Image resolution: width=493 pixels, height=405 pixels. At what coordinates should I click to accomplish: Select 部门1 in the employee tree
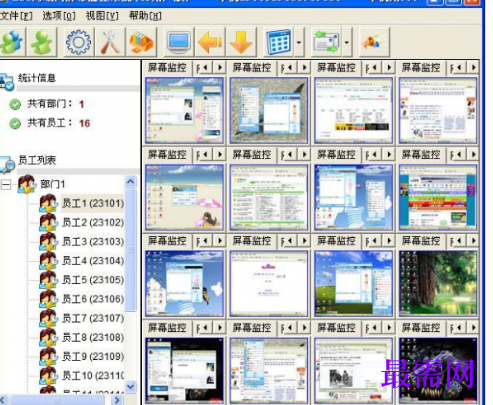click(53, 184)
